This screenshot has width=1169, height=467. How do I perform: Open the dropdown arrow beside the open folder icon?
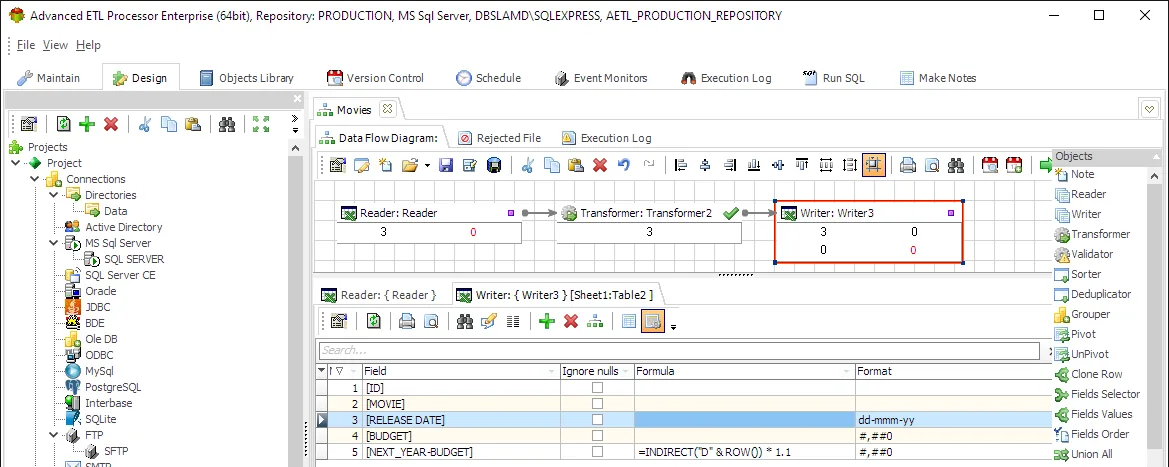click(x=427, y=166)
